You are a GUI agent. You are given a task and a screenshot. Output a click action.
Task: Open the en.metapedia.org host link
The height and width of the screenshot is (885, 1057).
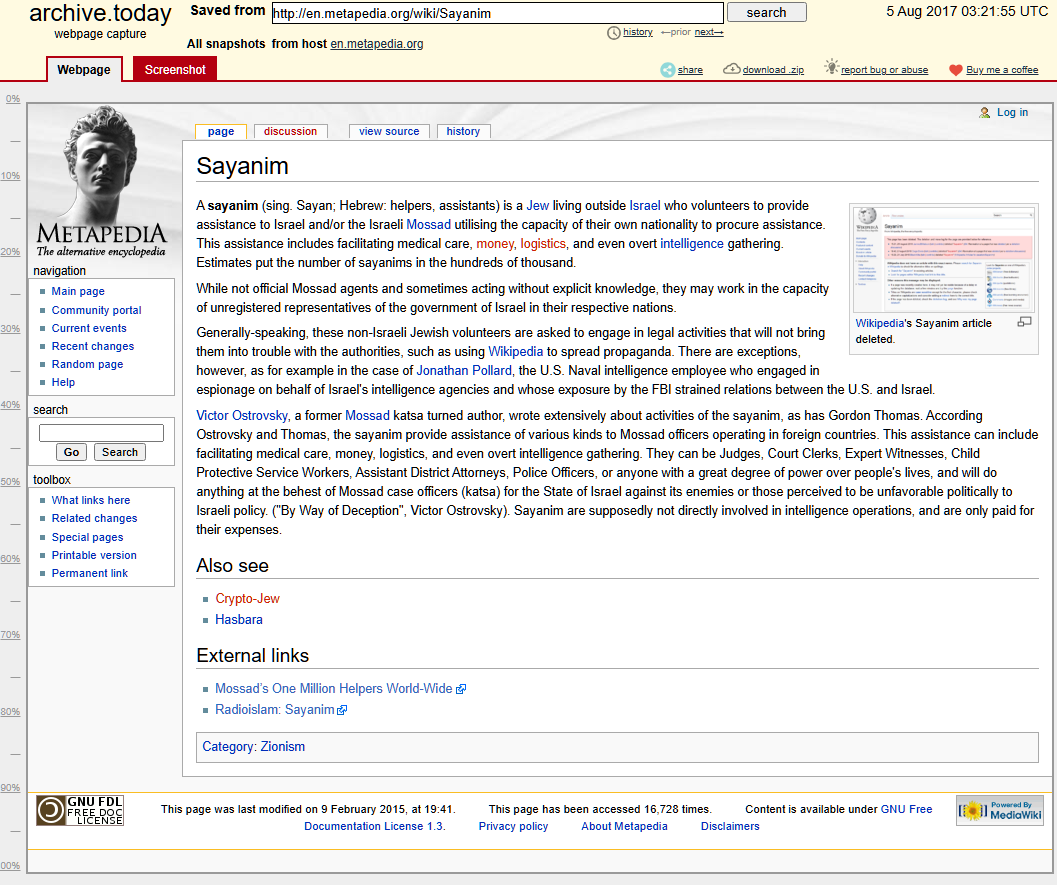tap(377, 44)
